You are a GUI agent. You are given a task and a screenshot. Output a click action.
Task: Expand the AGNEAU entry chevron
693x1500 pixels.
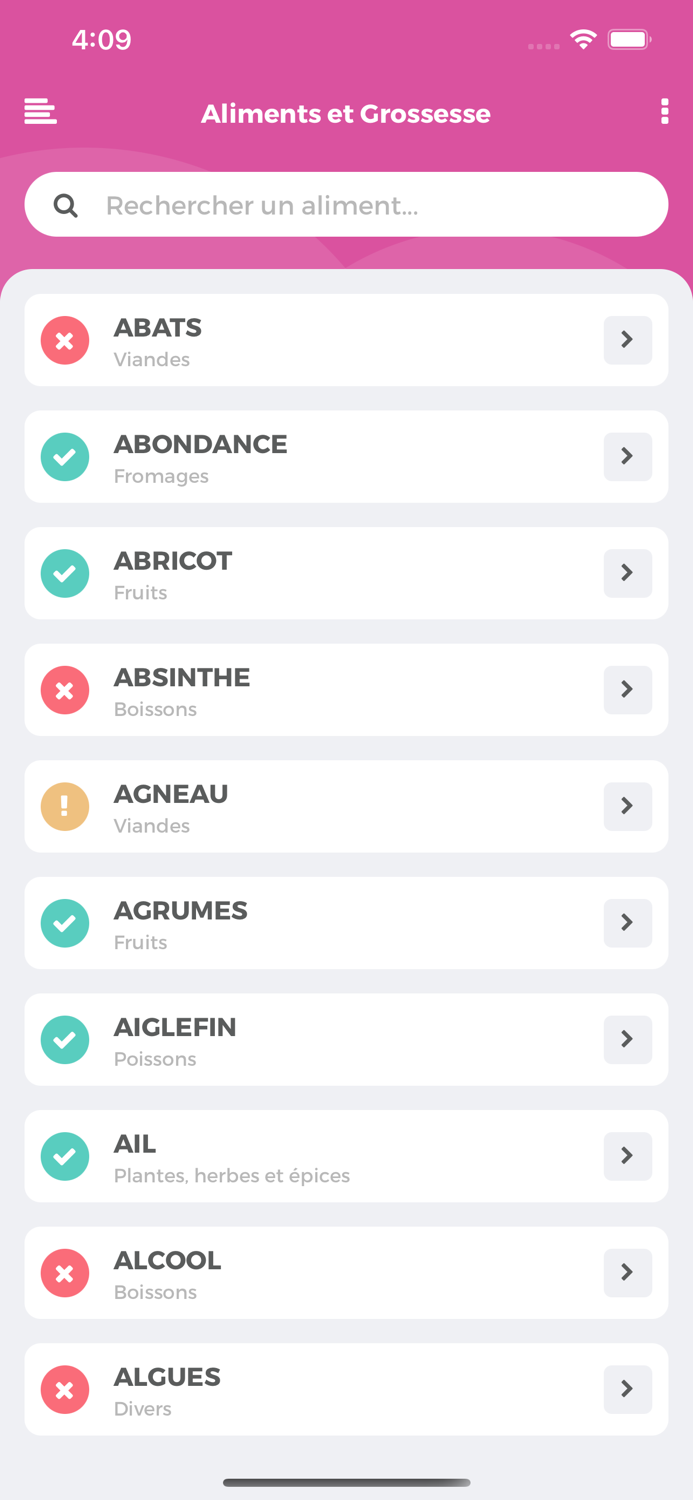pos(627,806)
